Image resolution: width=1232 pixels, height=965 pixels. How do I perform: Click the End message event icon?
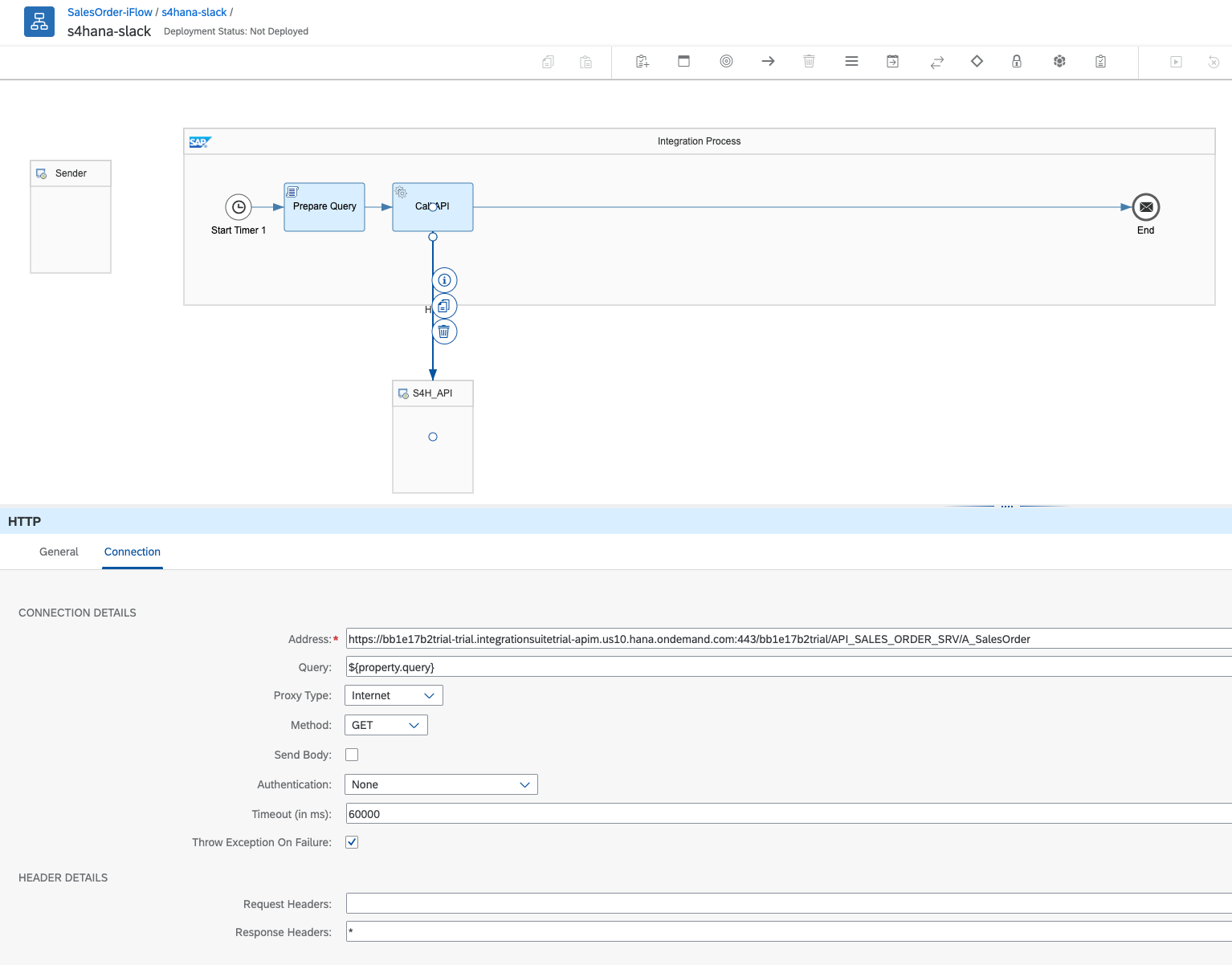[x=1146, y=207]
